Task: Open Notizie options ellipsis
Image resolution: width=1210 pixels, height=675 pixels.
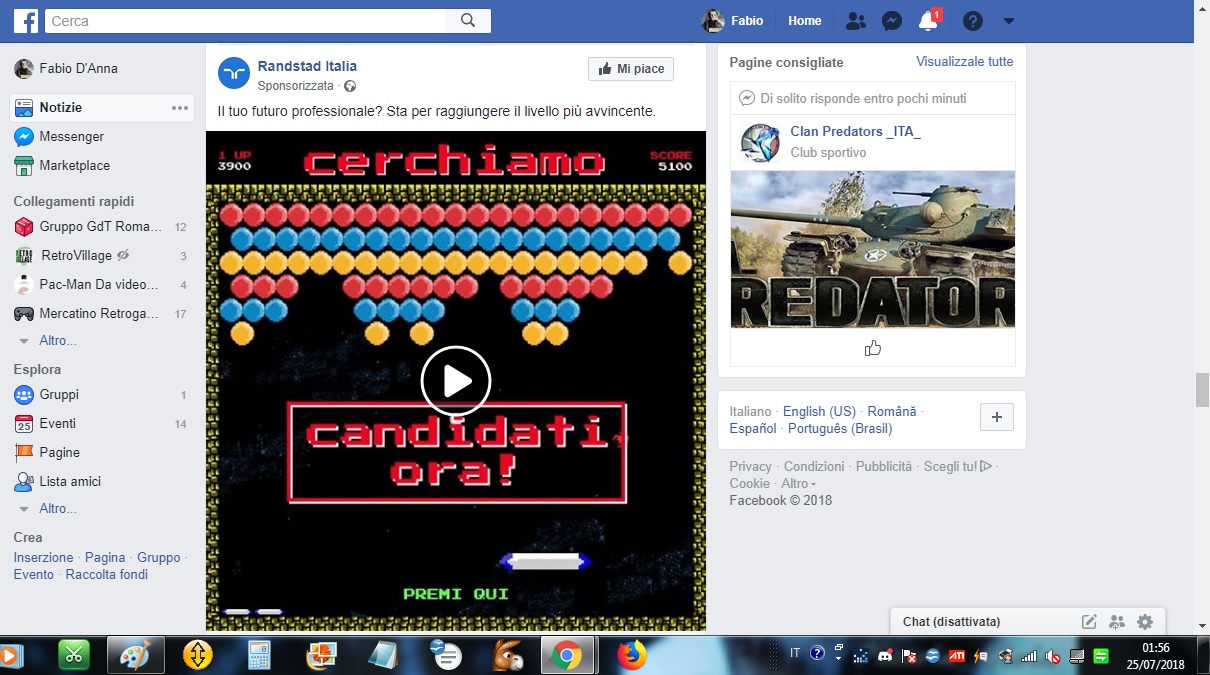Action: click(x=180, y=108)
